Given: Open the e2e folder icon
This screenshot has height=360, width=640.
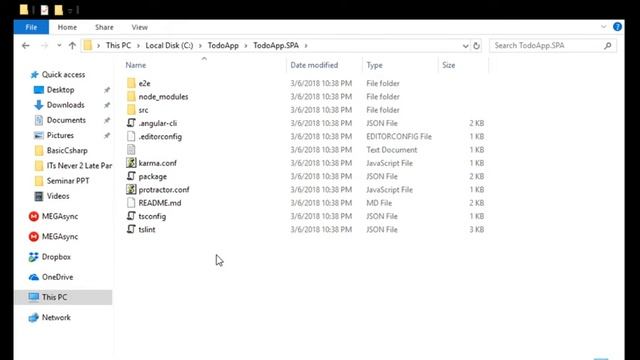Looking at the screenshot, I should click(131, 83).
